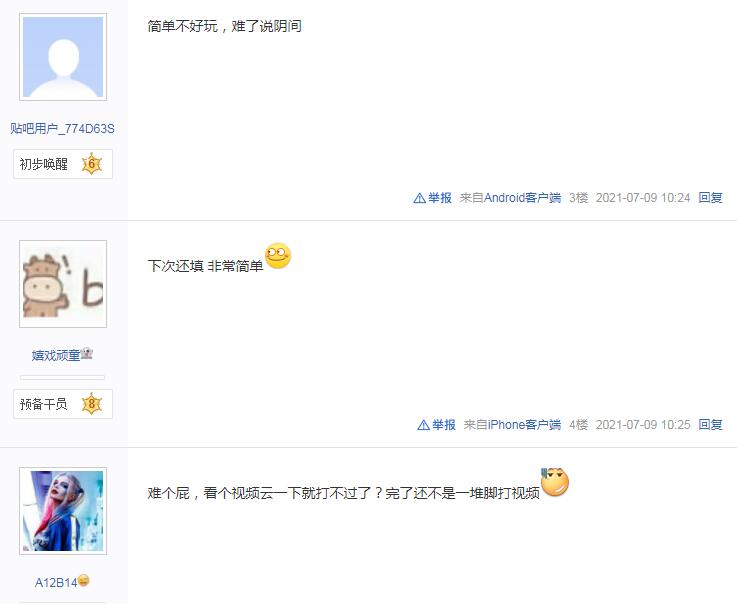Open the profile of 贴吧用户_774D63S
This screenshot has width=737, height=604.
63,128
